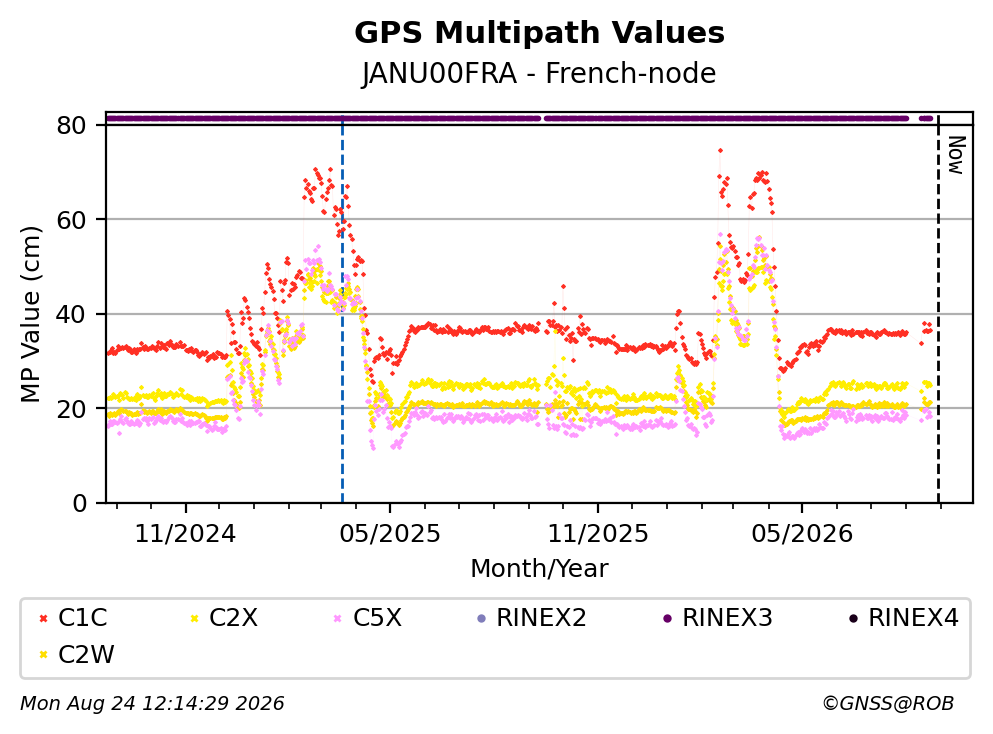Click the purple RINEX3 availability bar
This screenshot has width=993, height=734.
[x=519, y=118]
